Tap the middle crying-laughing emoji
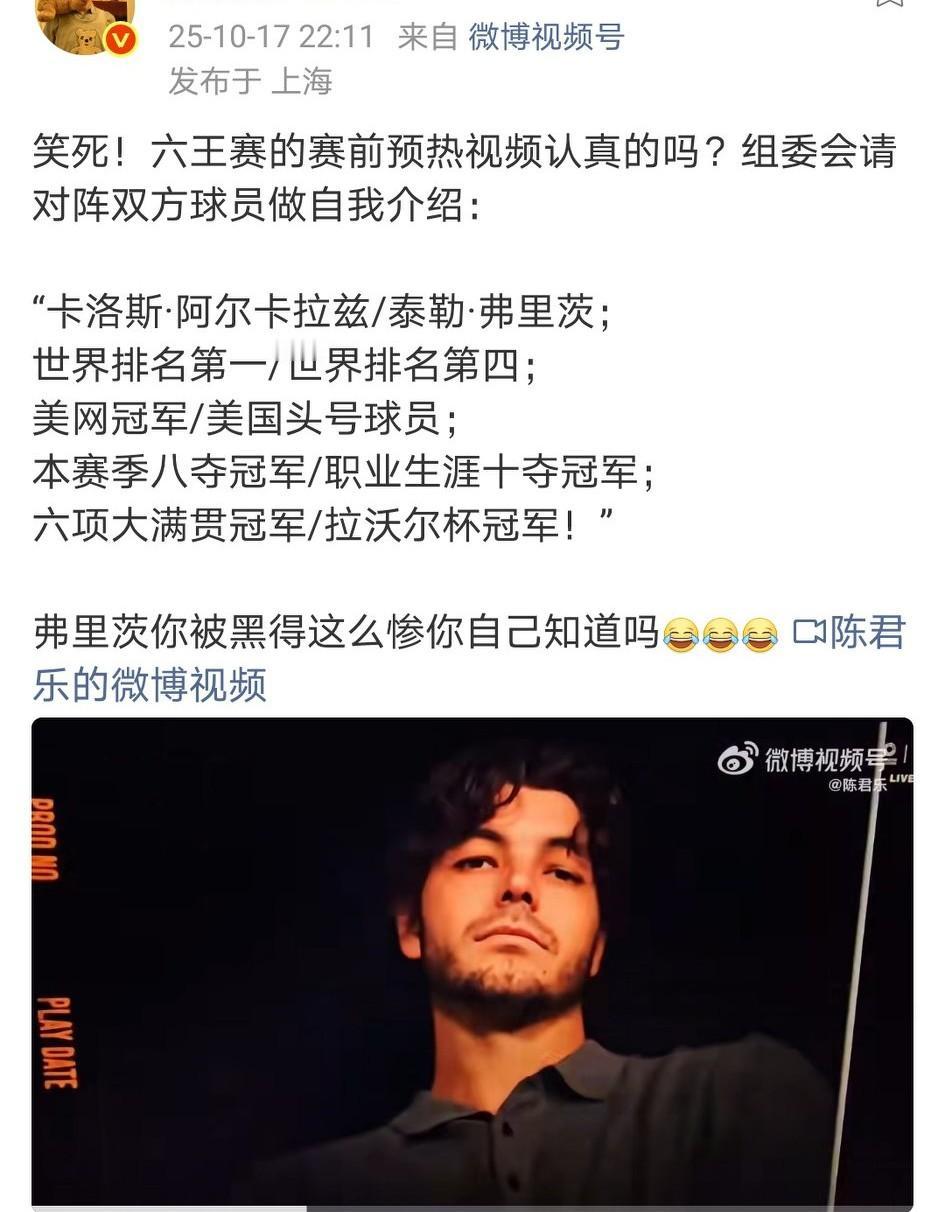This screenshot has width=945, height=1212. point(721,635)
